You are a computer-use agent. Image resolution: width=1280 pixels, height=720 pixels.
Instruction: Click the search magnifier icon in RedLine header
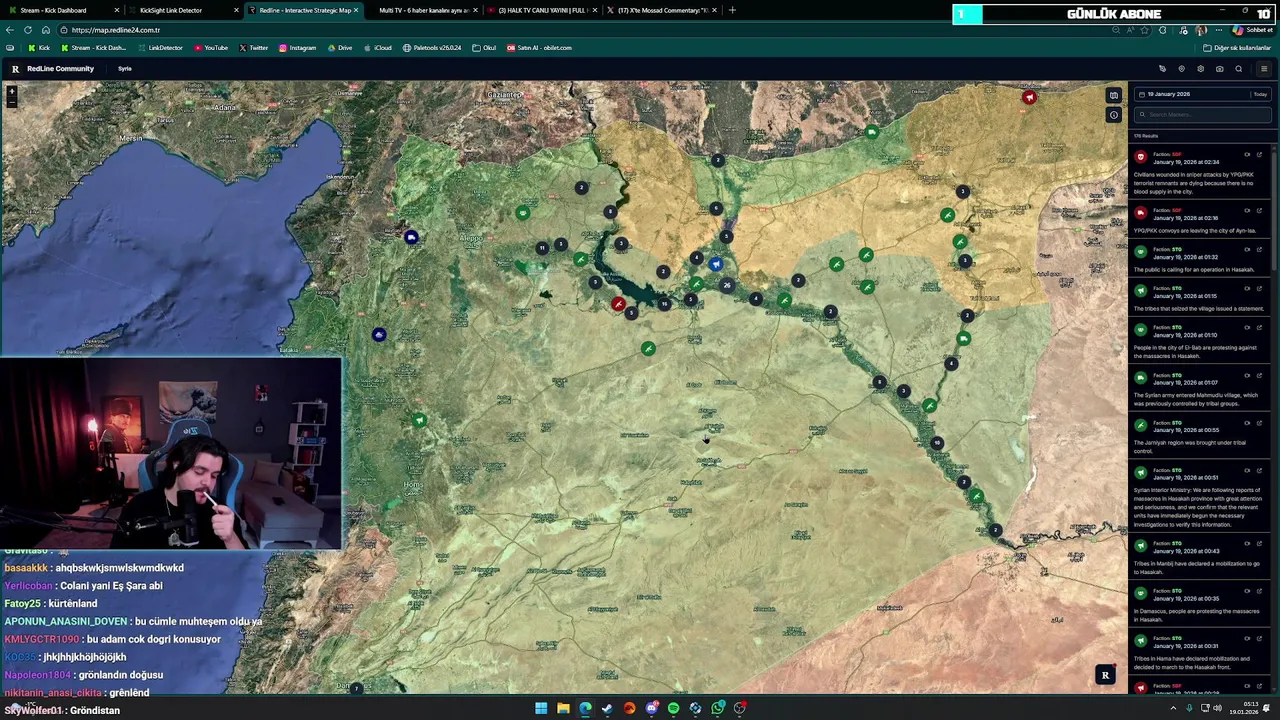[1239, 69]
